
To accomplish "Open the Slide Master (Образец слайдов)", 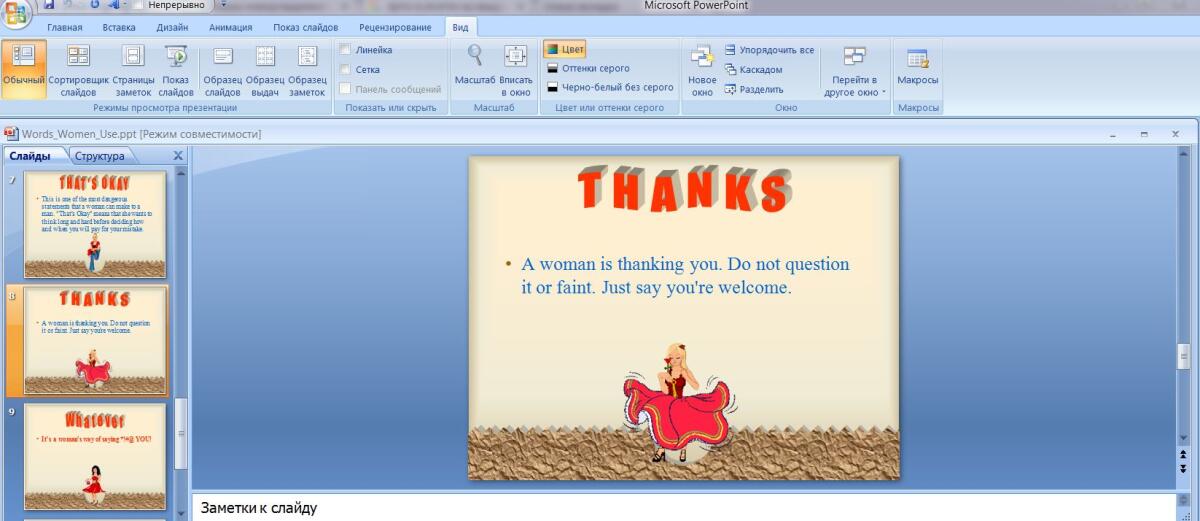I will point(222,69).
